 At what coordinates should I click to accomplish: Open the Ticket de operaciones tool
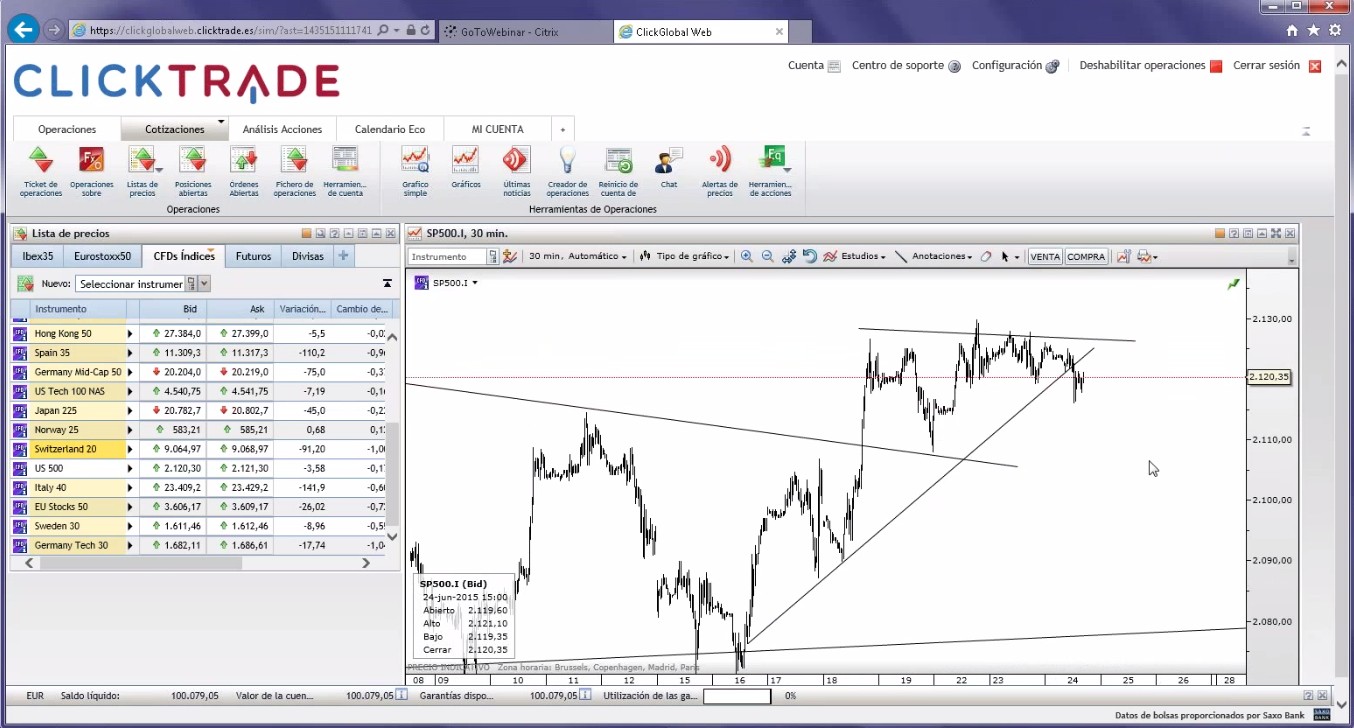tap(41, 171)
